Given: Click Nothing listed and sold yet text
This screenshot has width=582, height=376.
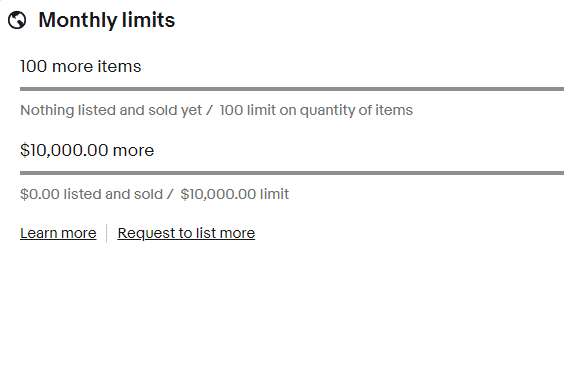Looking at the screenshot, I should tap(111, 110).
